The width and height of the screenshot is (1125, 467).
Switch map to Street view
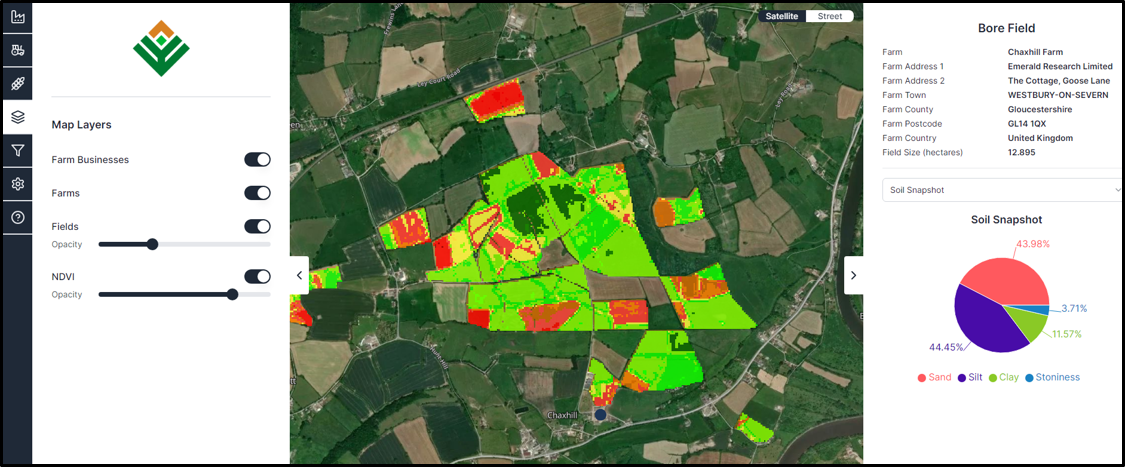(829, 16)
